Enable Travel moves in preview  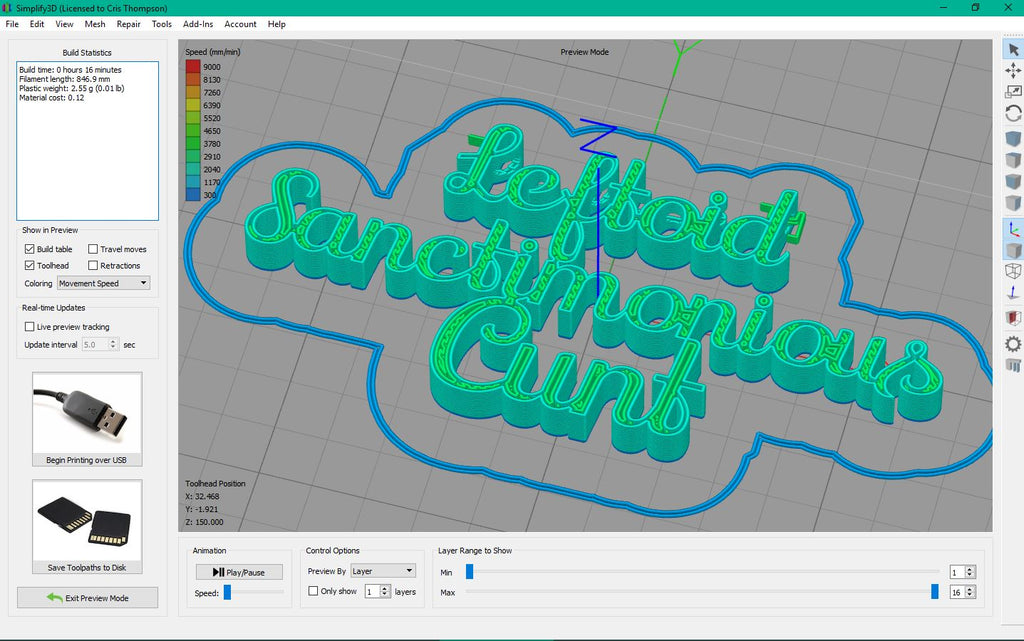[93, 249]
